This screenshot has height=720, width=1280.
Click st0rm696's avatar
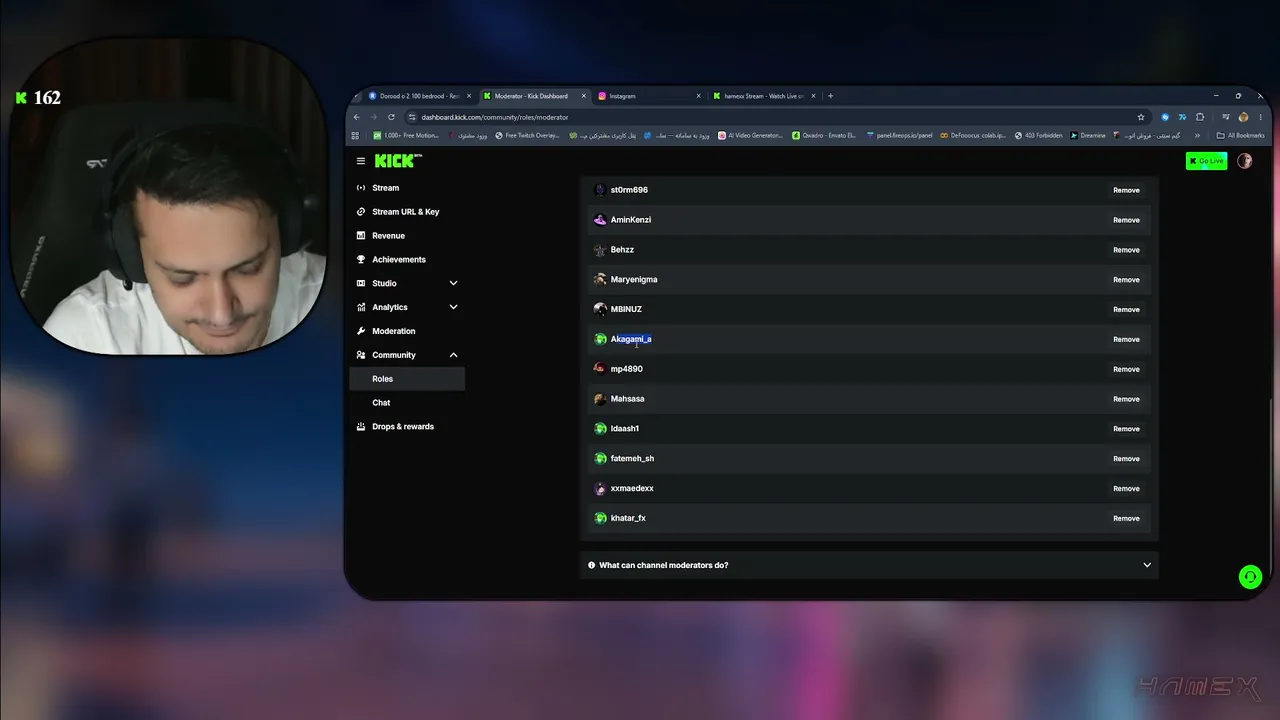coord(600,190)
